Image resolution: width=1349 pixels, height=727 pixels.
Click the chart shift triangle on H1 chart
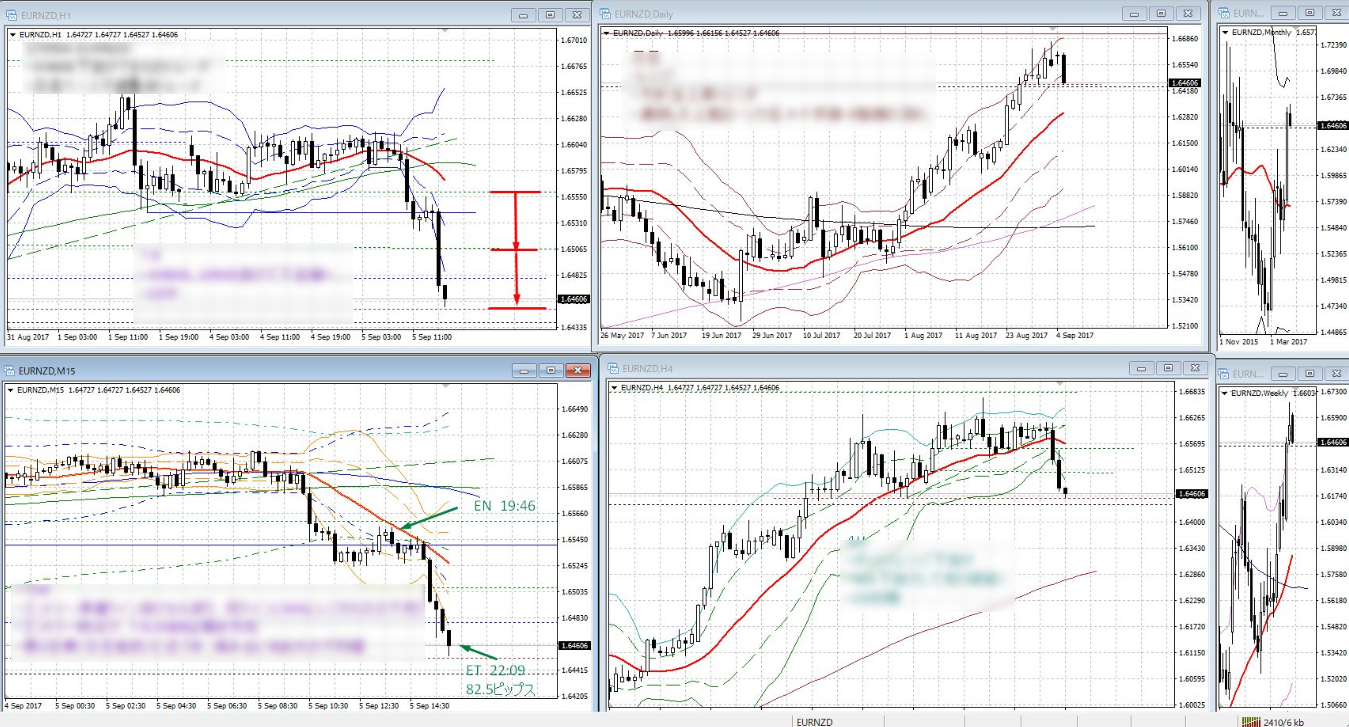coord(444,31)
